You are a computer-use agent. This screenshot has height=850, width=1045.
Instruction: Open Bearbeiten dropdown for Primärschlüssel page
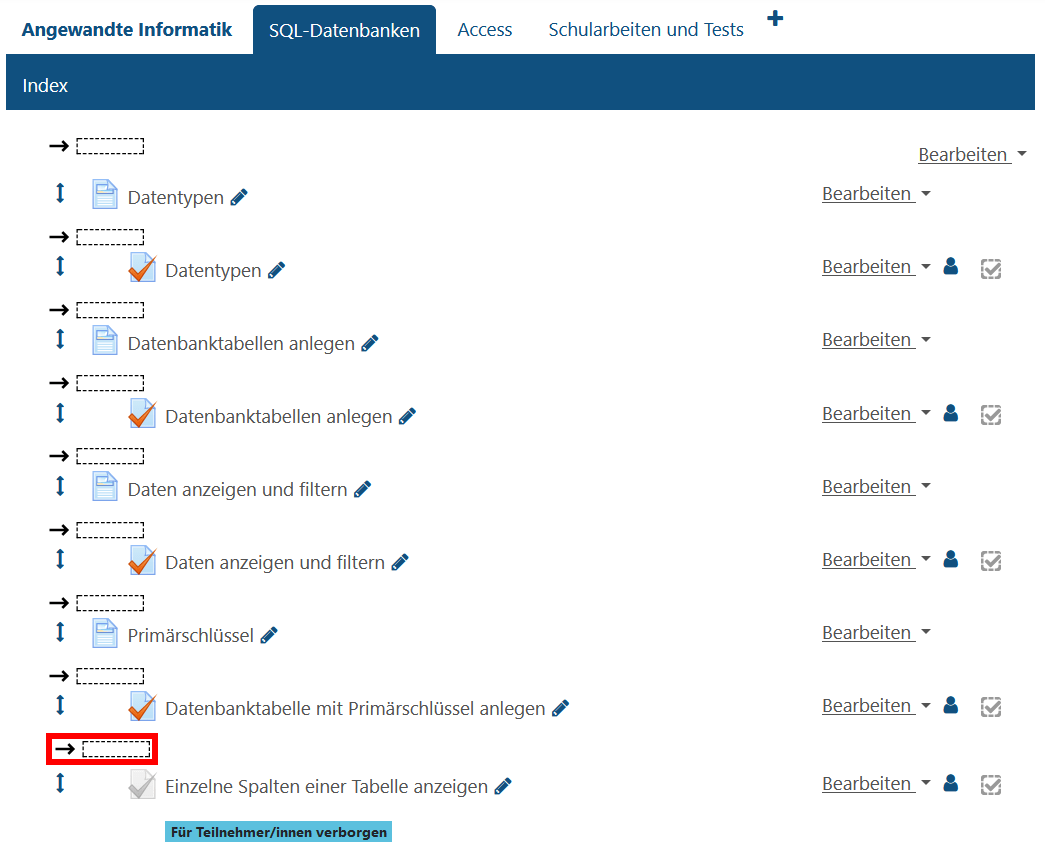pyautogui.click(x=875, y=633)
